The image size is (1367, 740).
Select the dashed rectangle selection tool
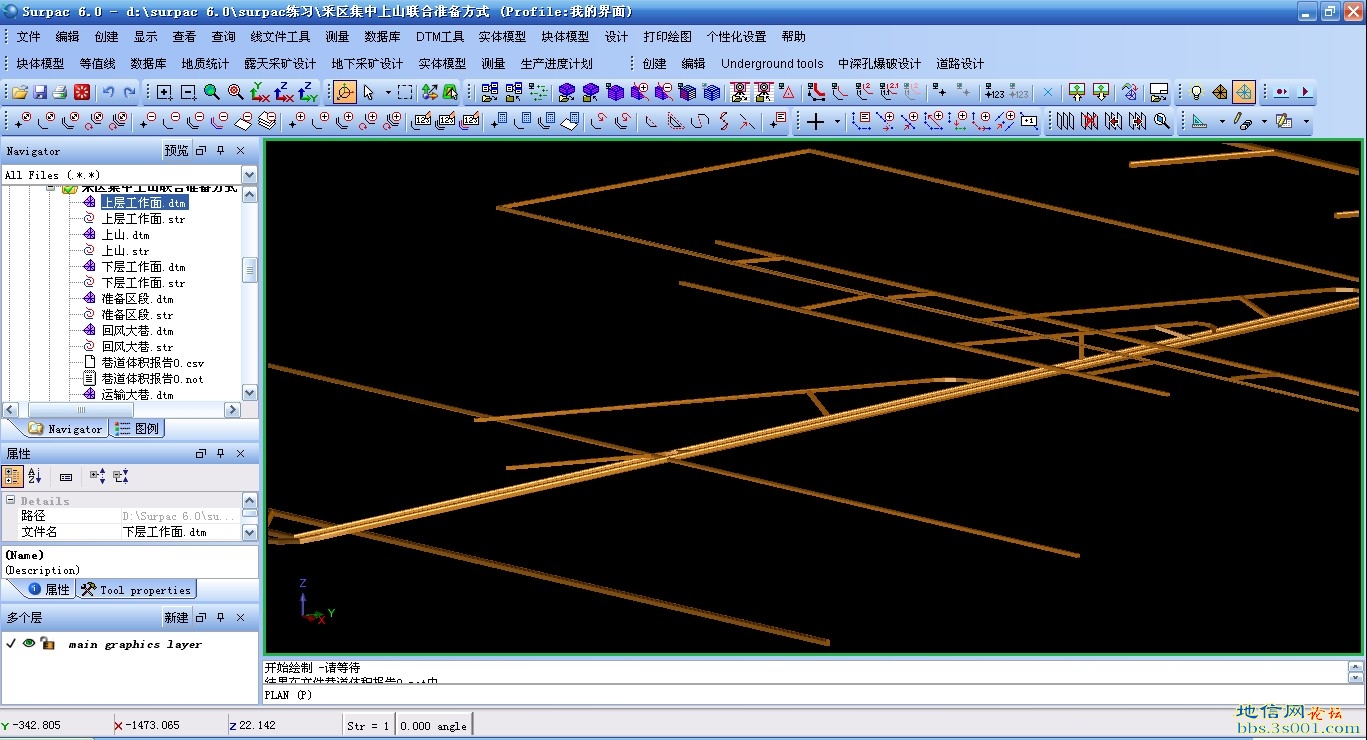[x=404, y=92]
